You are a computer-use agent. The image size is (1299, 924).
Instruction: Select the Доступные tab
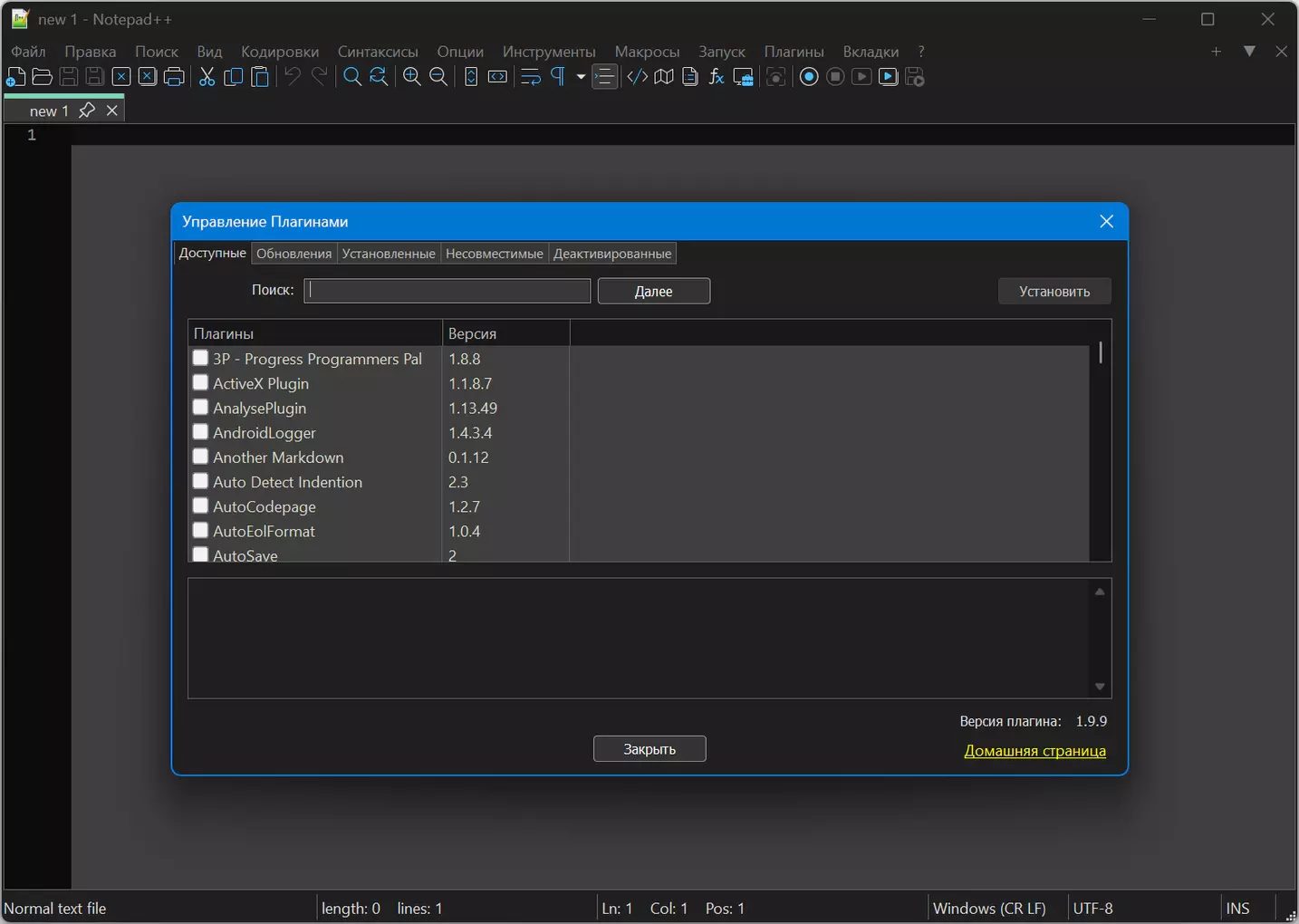click(212, 253)
